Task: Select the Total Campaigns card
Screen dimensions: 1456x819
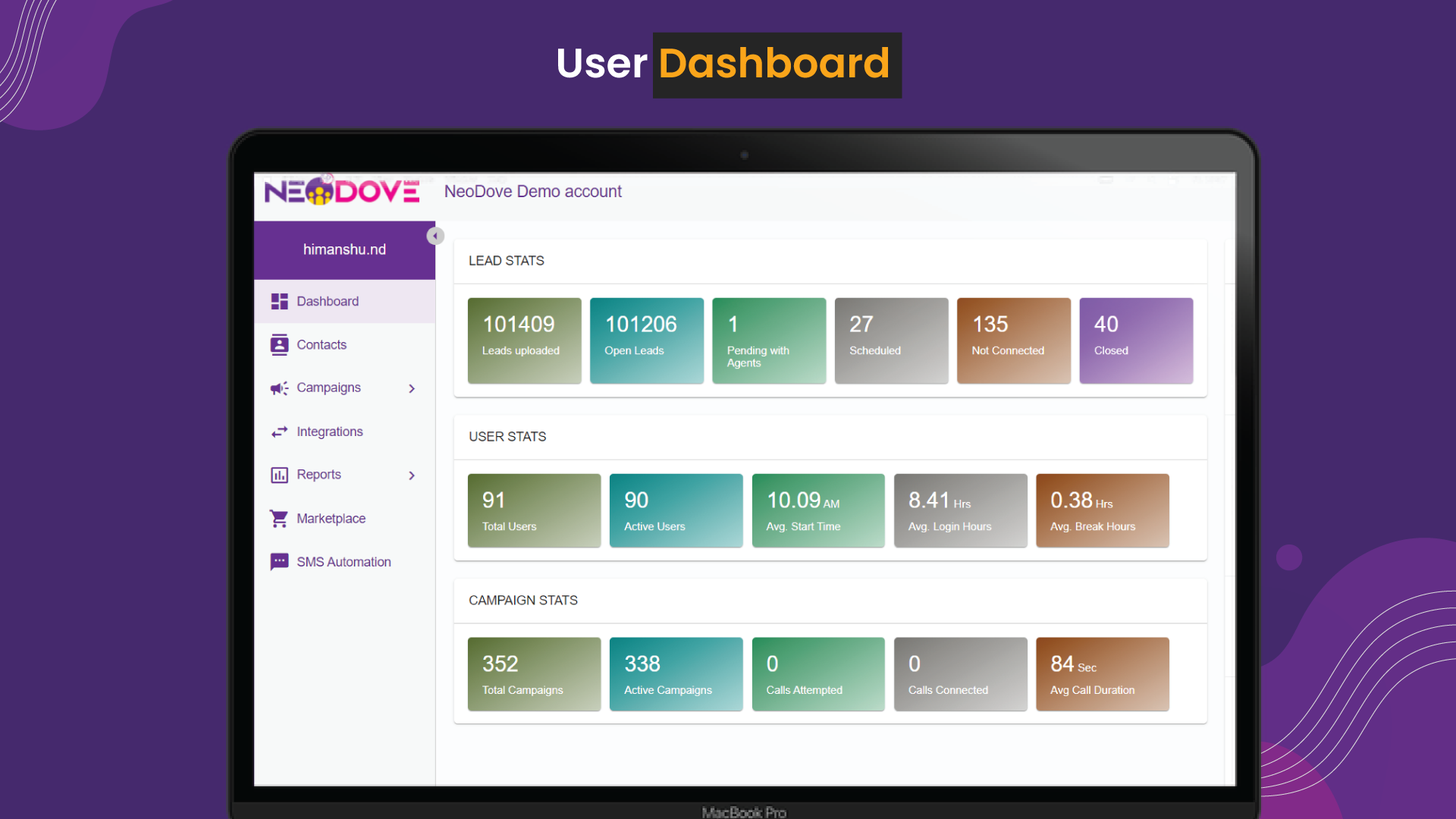Action: tap(534, 673)
